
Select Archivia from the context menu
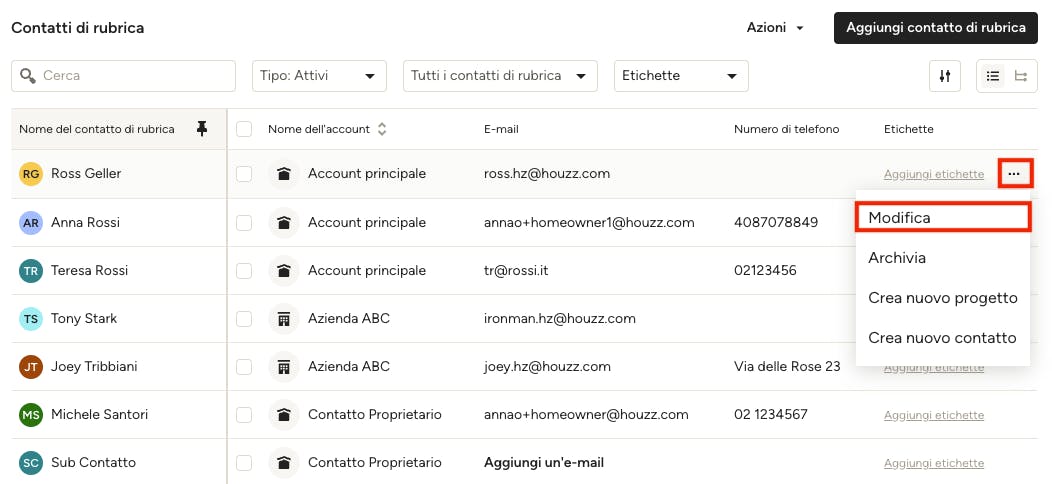click(x=943, y=258)
